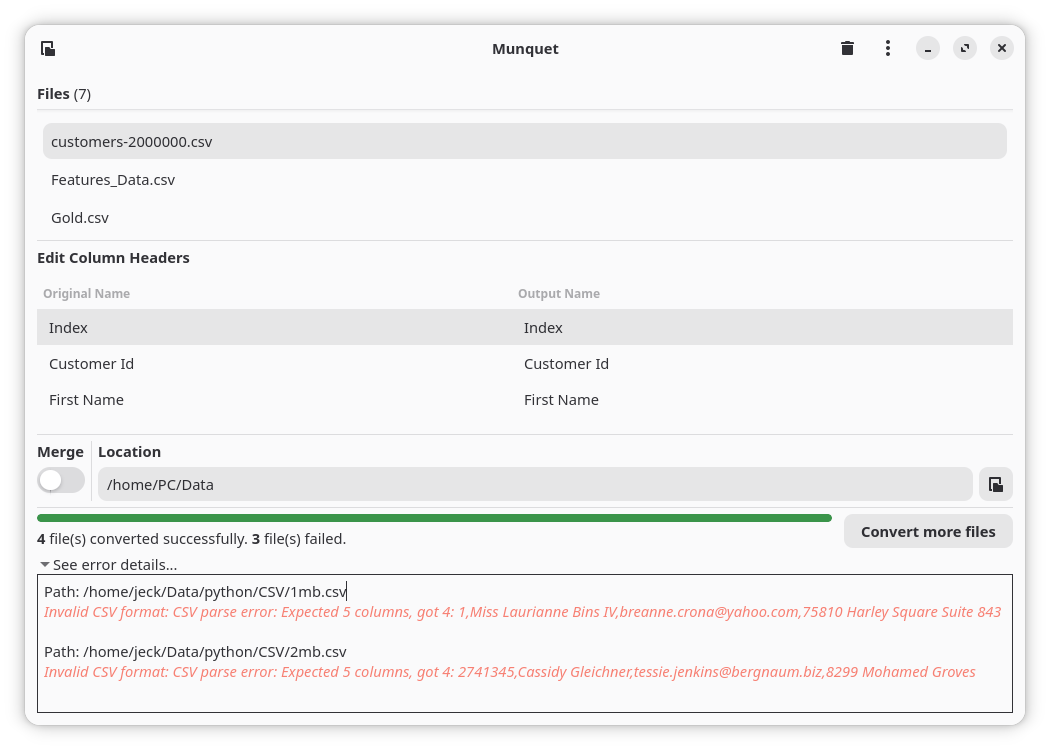Click the 2mb.csv error message text
The height and width of the screenshot is (750, 1050).
510,672
